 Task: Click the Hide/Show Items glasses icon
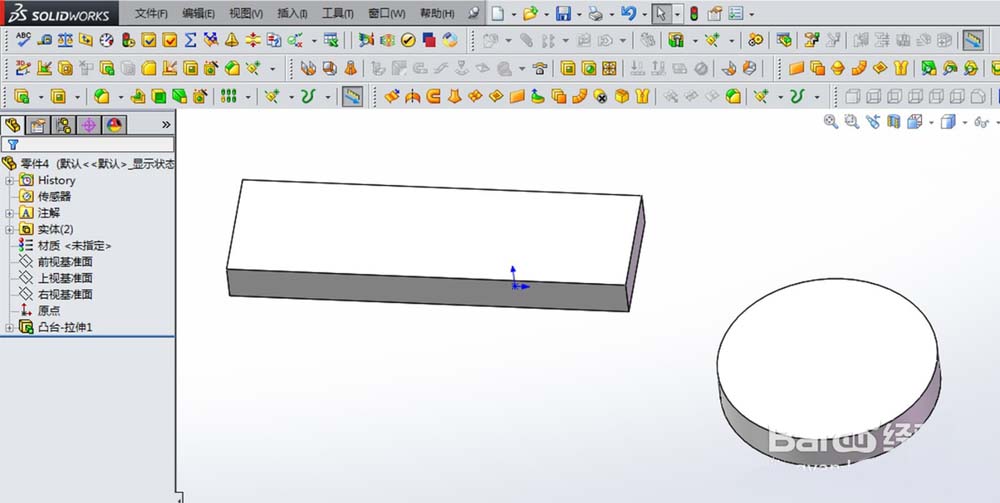982,122
